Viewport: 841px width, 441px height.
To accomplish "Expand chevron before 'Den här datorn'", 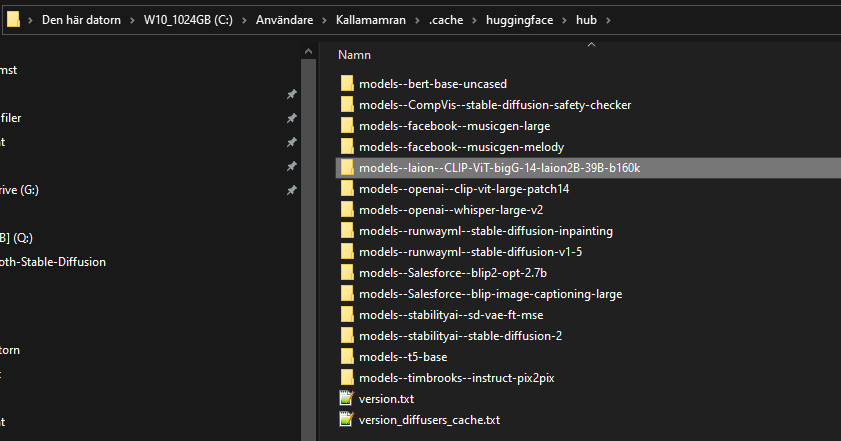I will (x=31, y=20).
